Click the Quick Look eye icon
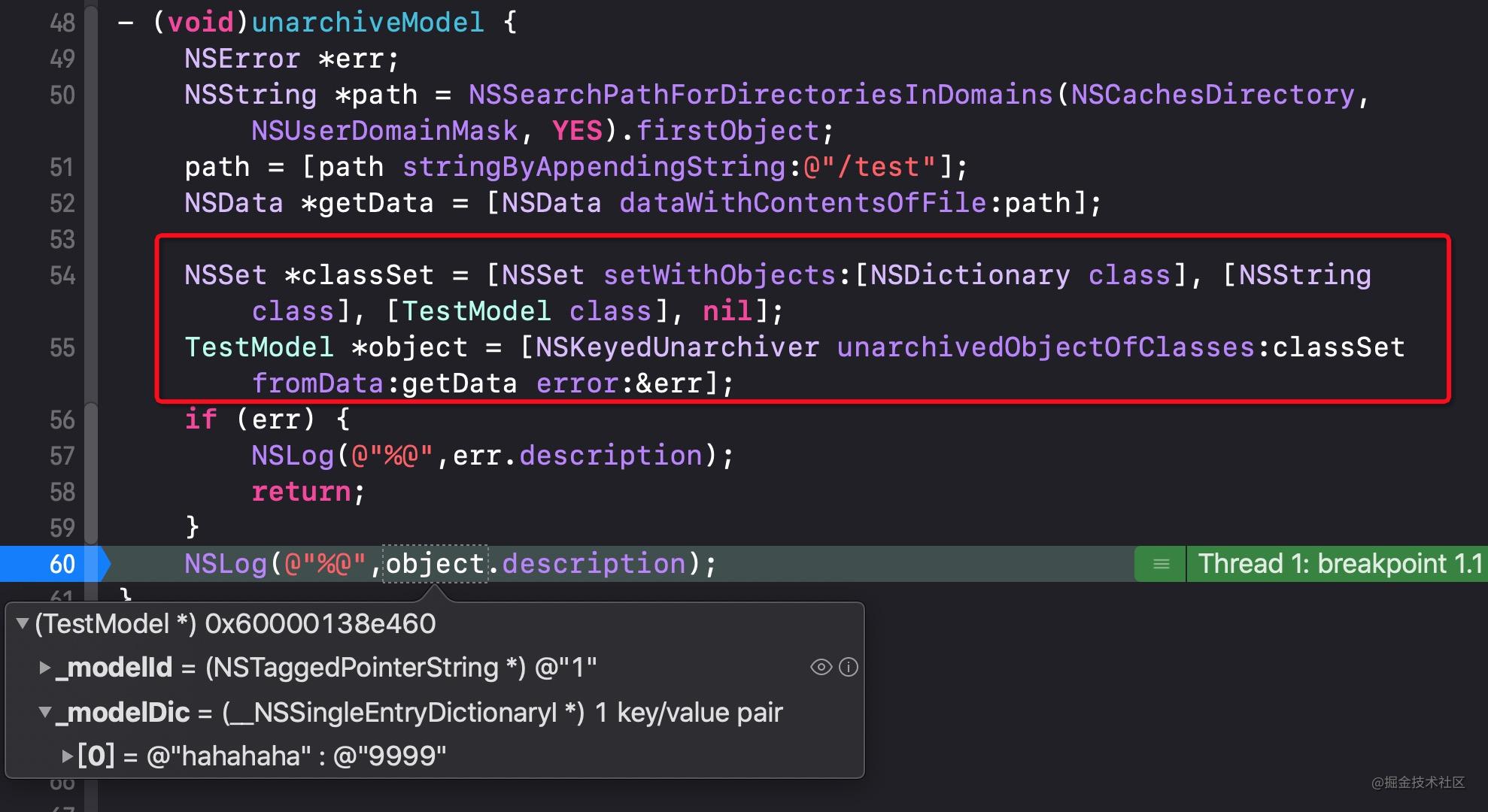 coord(821,667)
